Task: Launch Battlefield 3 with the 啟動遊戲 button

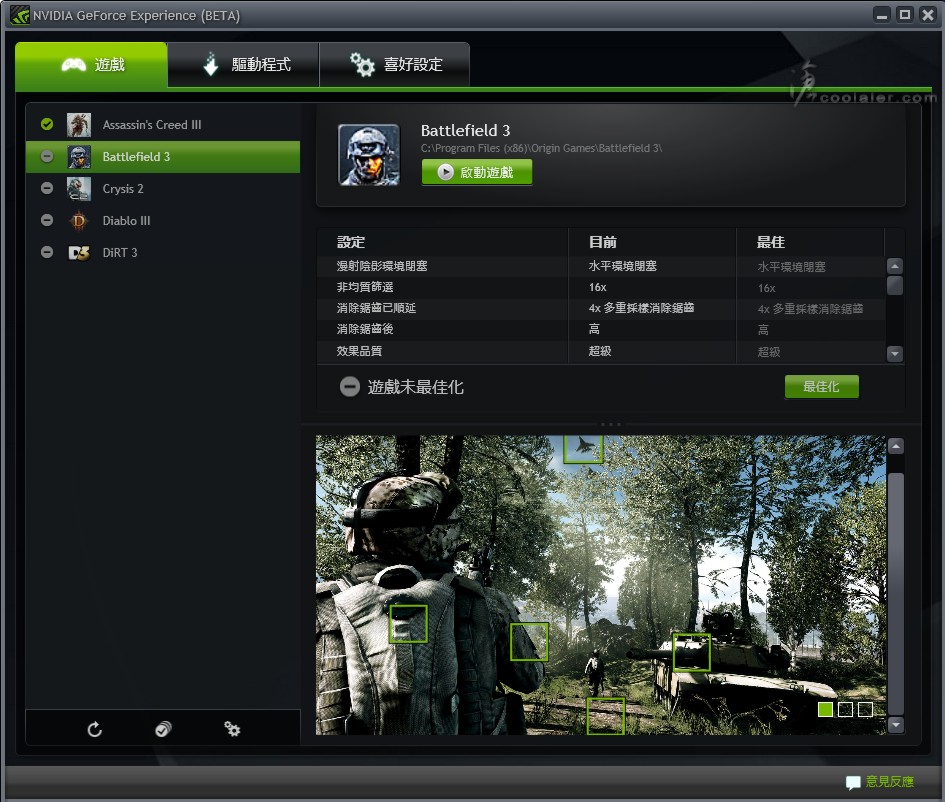Action: click(x=477, y=172)
